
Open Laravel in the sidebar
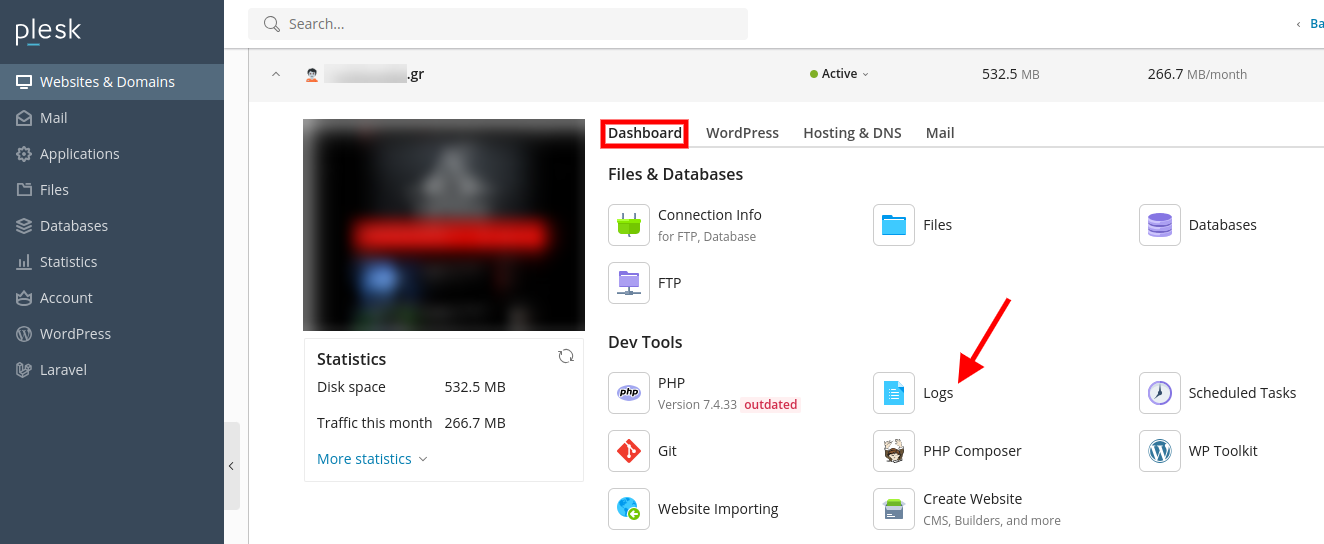click(63, 370)
